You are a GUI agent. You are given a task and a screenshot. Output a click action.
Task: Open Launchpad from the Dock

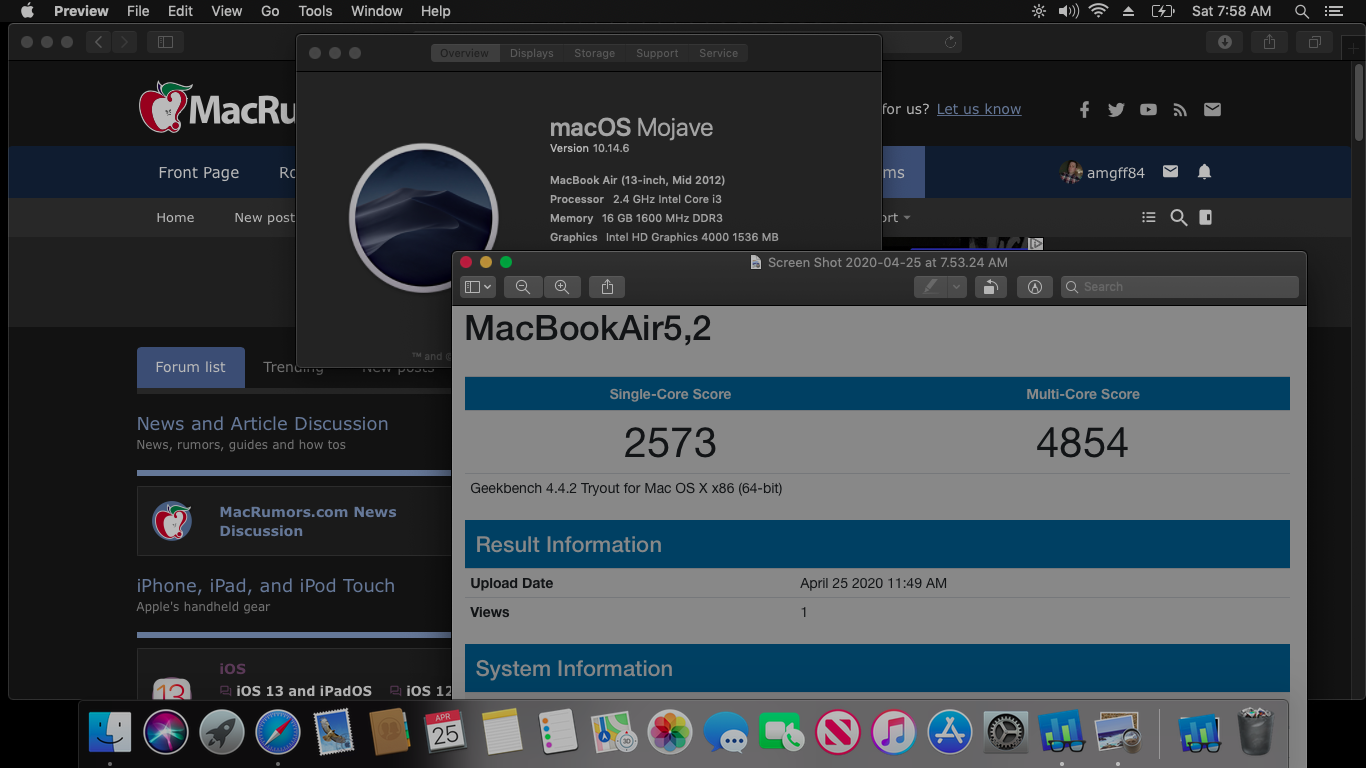(x=222, y=733)
